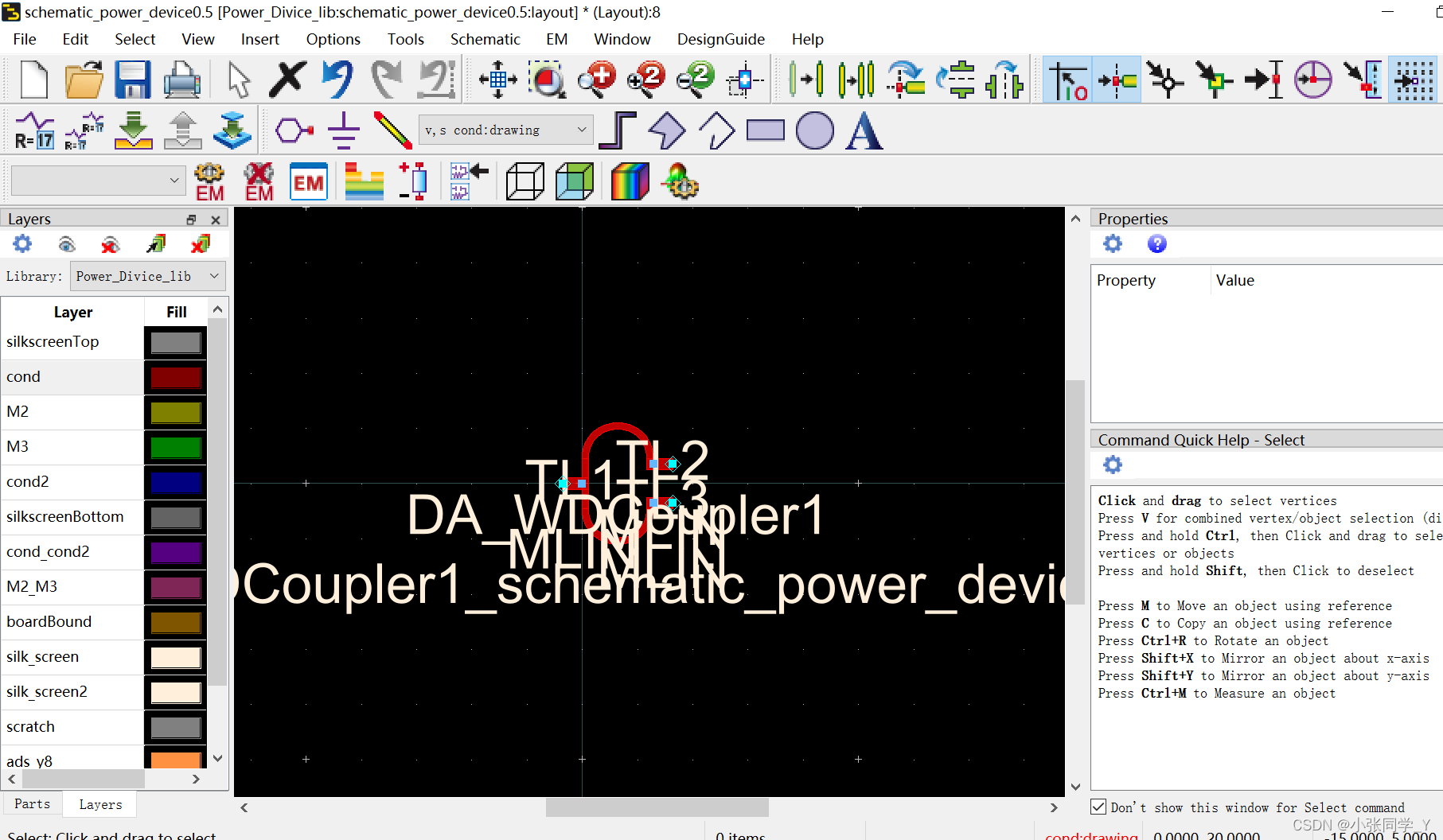Viewport: 1443px width, 840px height.
Task: Open the substrate editor icon
Action: coord(364,182)
